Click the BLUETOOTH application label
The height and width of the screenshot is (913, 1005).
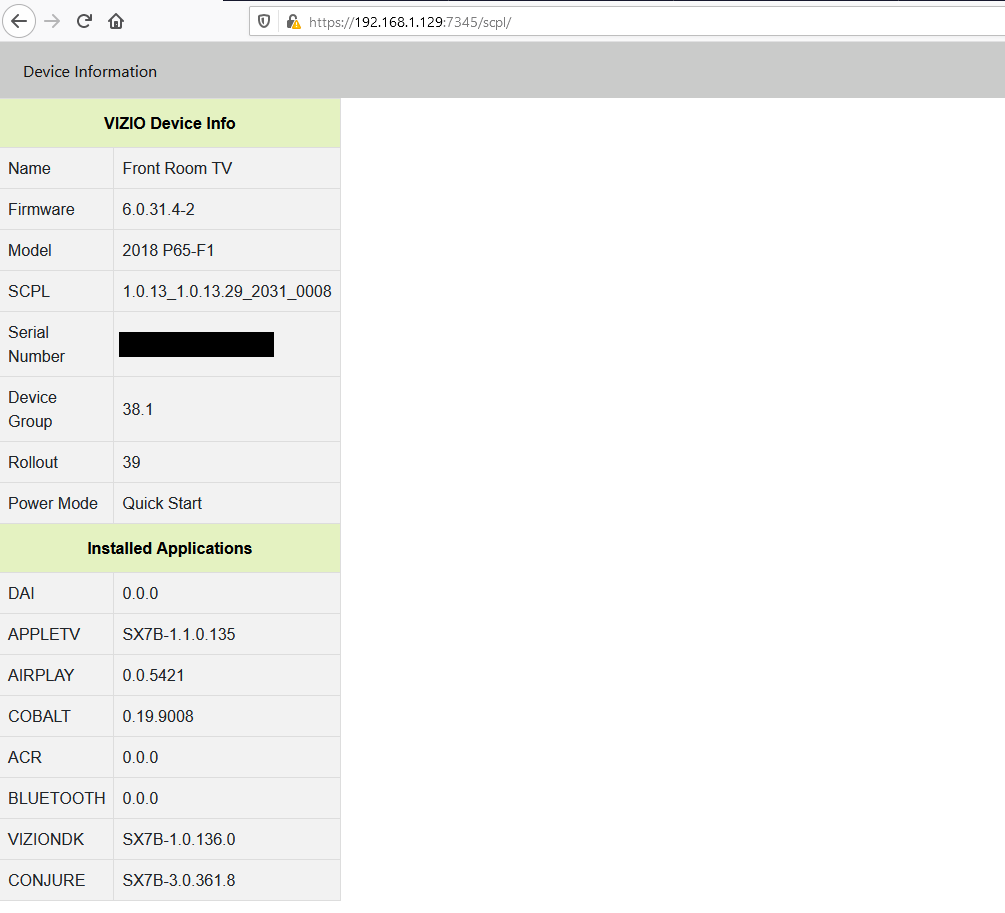pyautogui.click(x=56, y=798)
